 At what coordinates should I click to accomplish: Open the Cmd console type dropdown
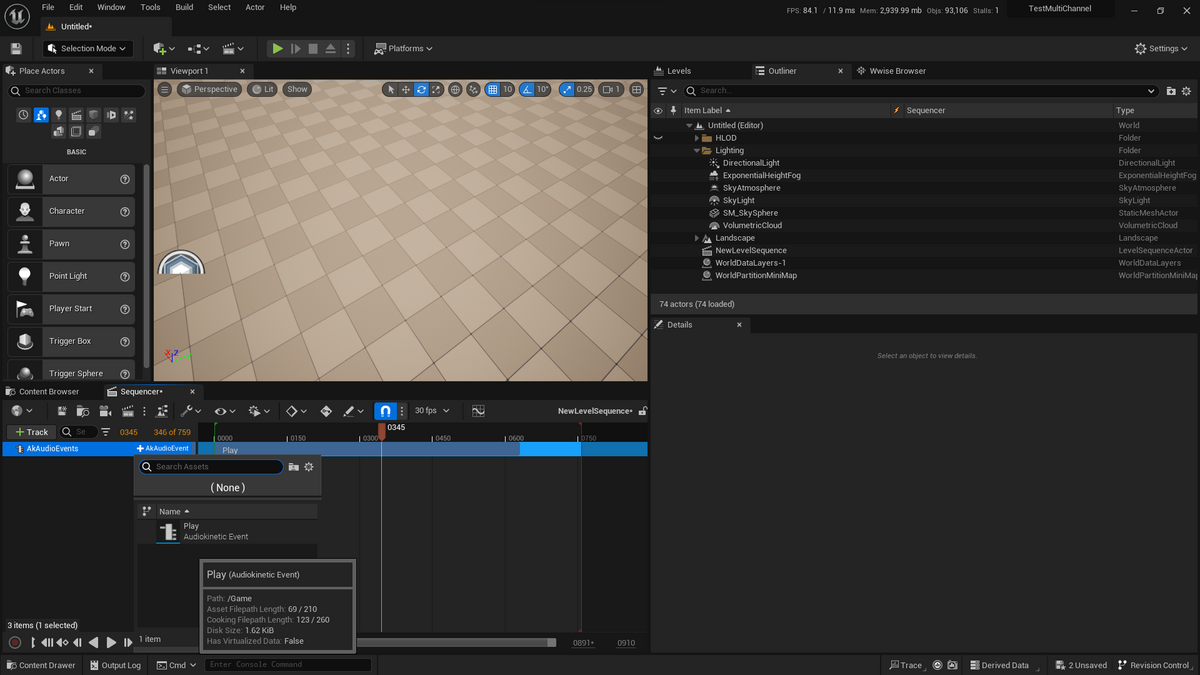click(x=177, y=665)
